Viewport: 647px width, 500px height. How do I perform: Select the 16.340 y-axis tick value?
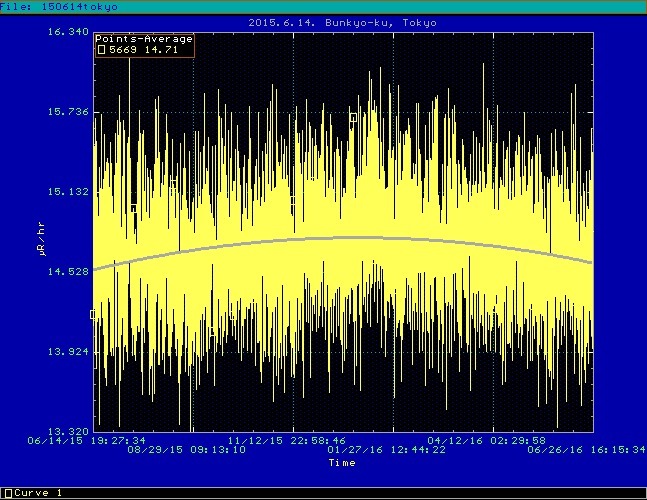[68, 32]
